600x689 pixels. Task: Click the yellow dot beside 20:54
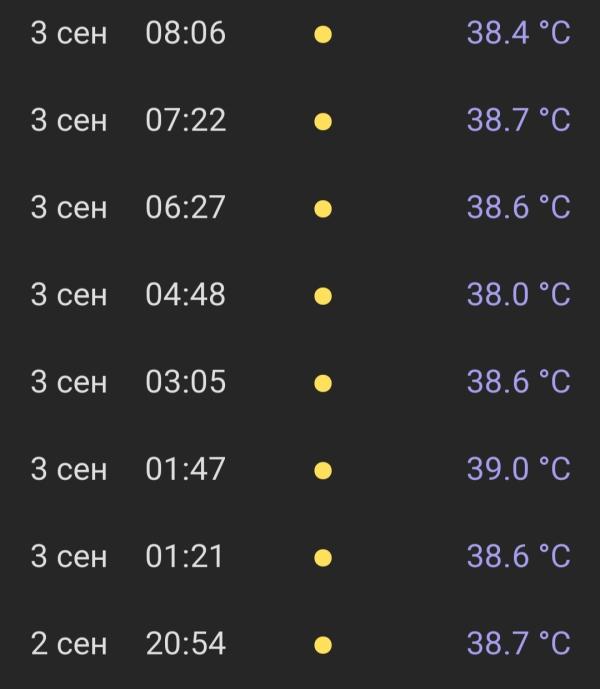coord(323,645)
